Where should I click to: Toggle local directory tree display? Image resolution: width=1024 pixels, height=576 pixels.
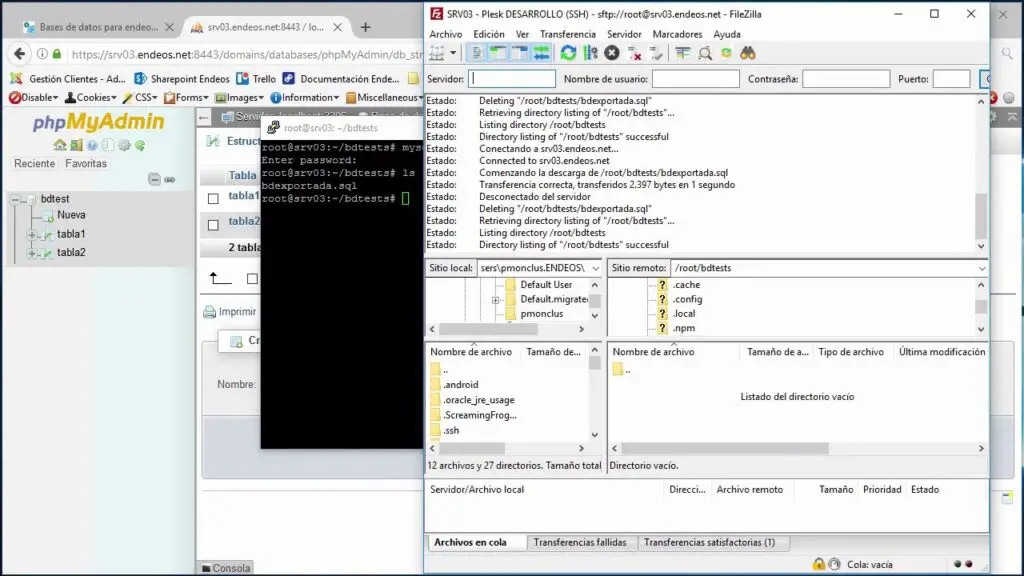pyautogui.click(x=498, y=53)
